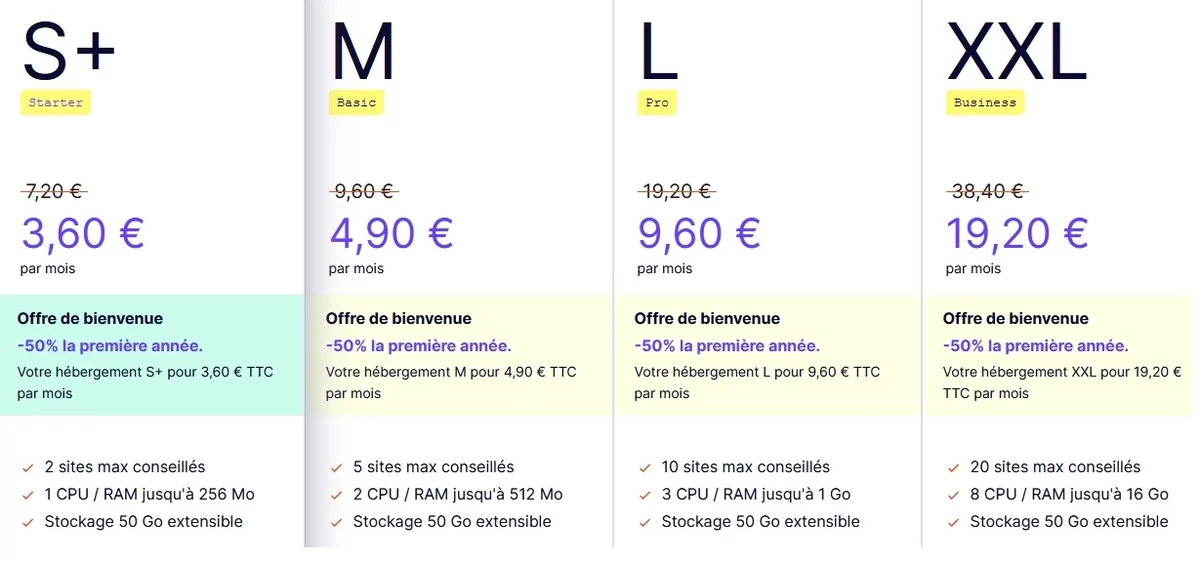The image size is (1200, 562).
Task: Click the checkmark beside 5 sites max conseillés
Action: 335,467
